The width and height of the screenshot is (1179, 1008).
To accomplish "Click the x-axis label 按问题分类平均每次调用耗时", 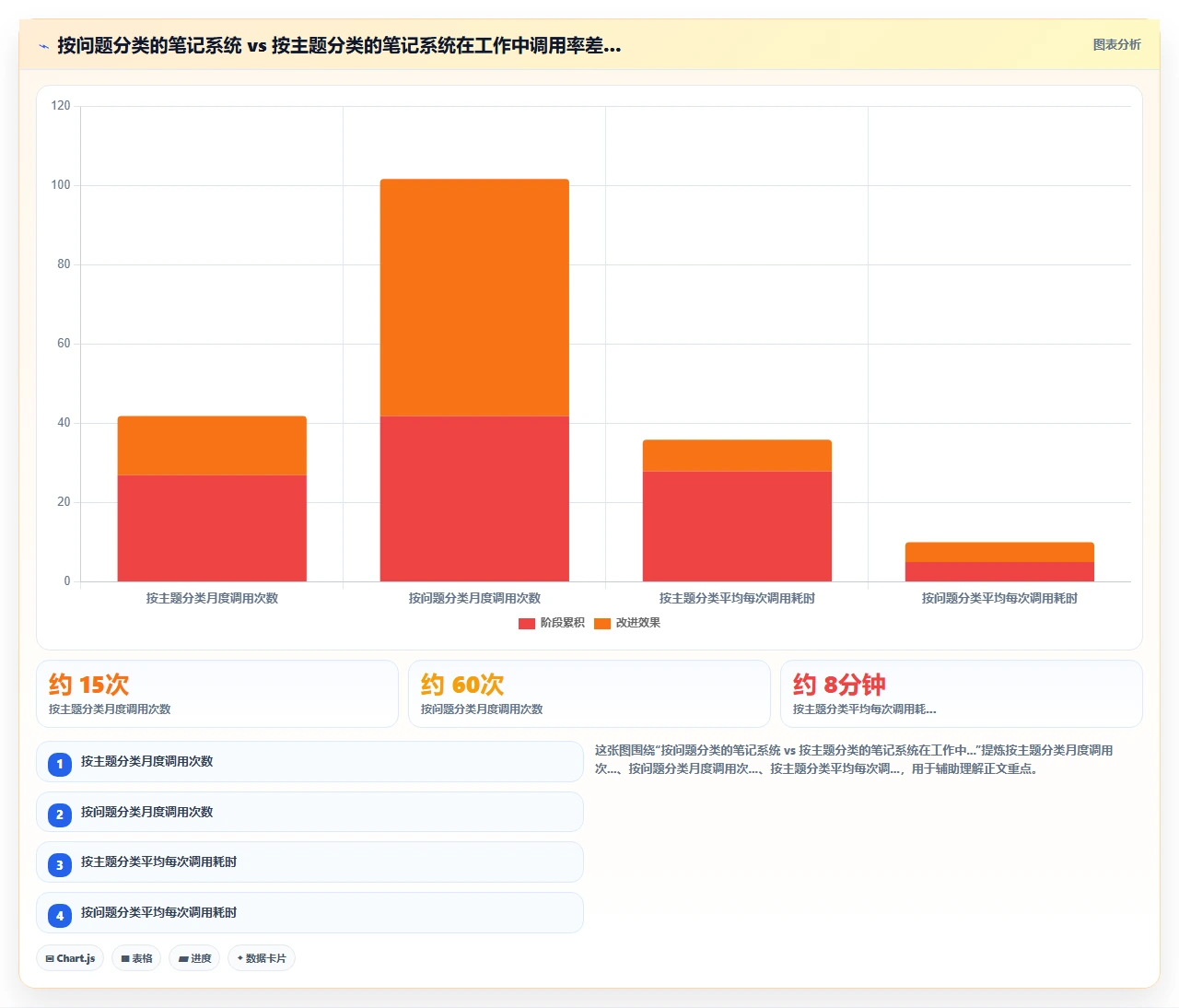I will tap(999, 598).
